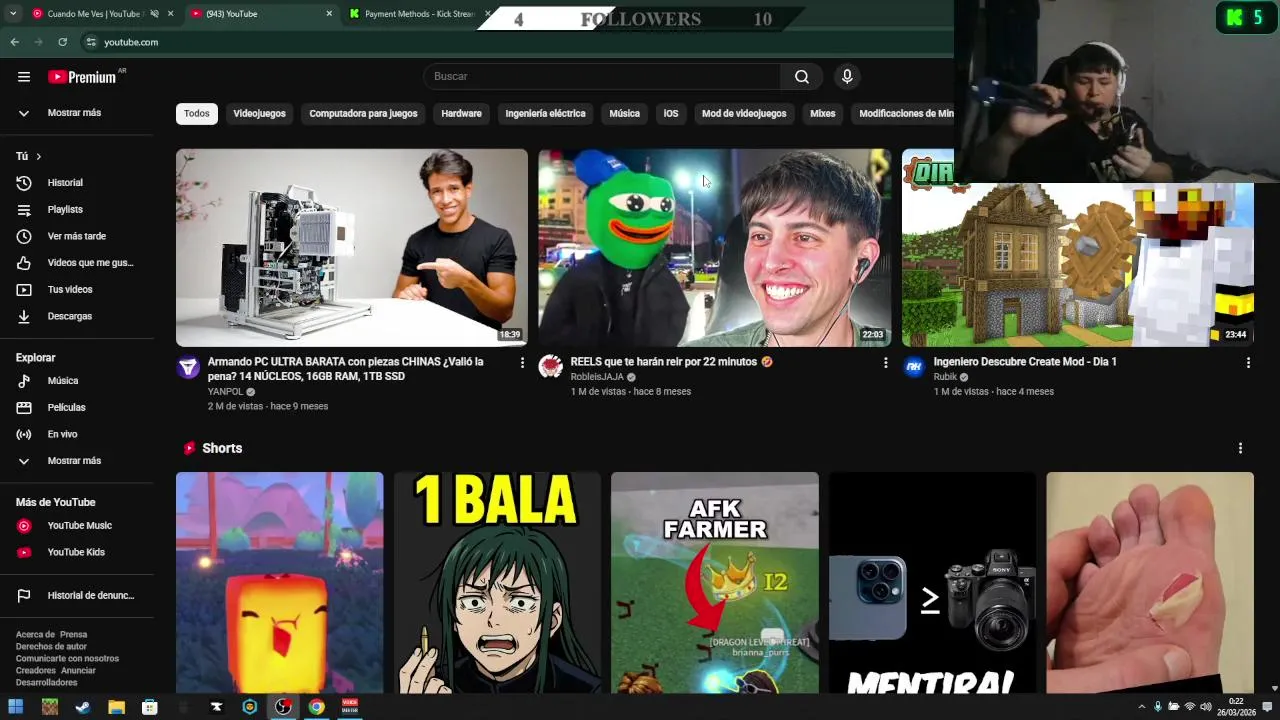Open Steam from the taskbar

click(83, 707)
